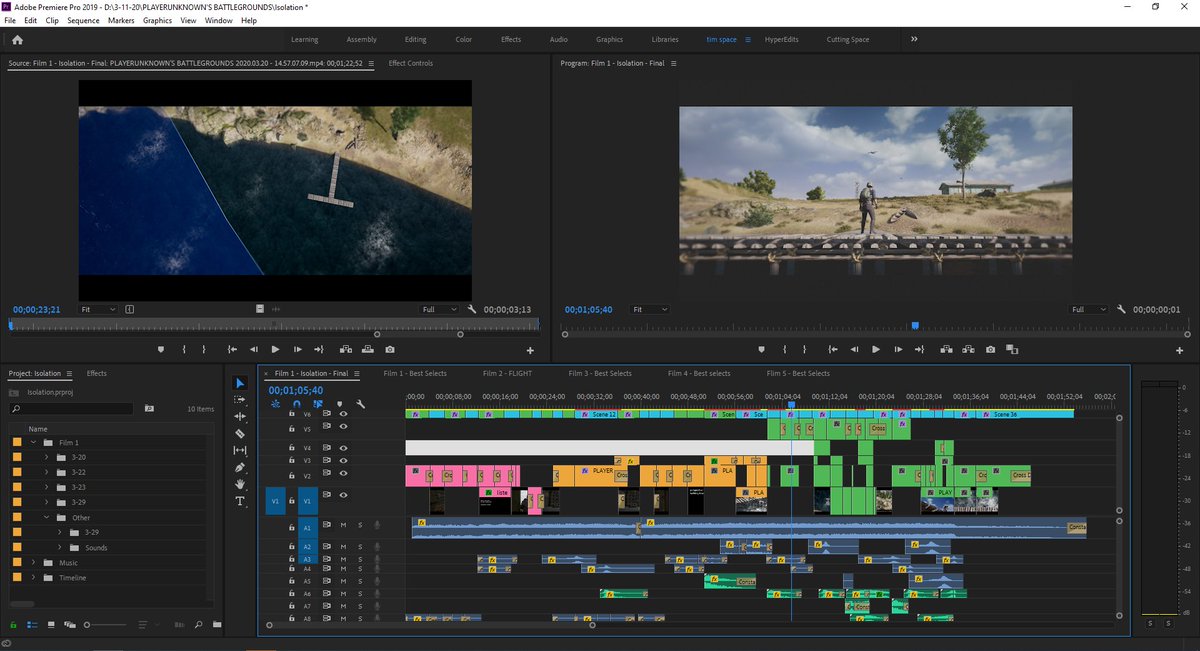Go to In point in Source monitor
1200x651 pixels.
(232, 349)
